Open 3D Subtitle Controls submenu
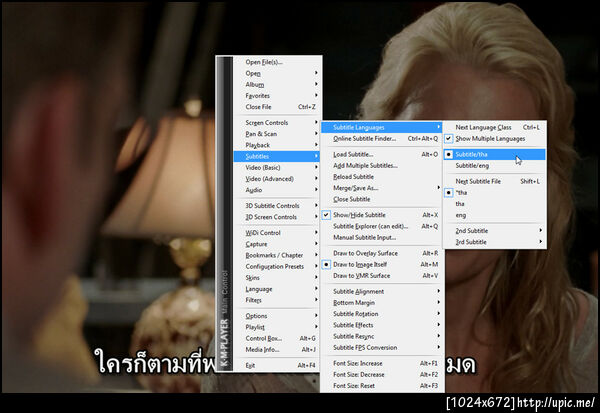 [x=276, y=206]
